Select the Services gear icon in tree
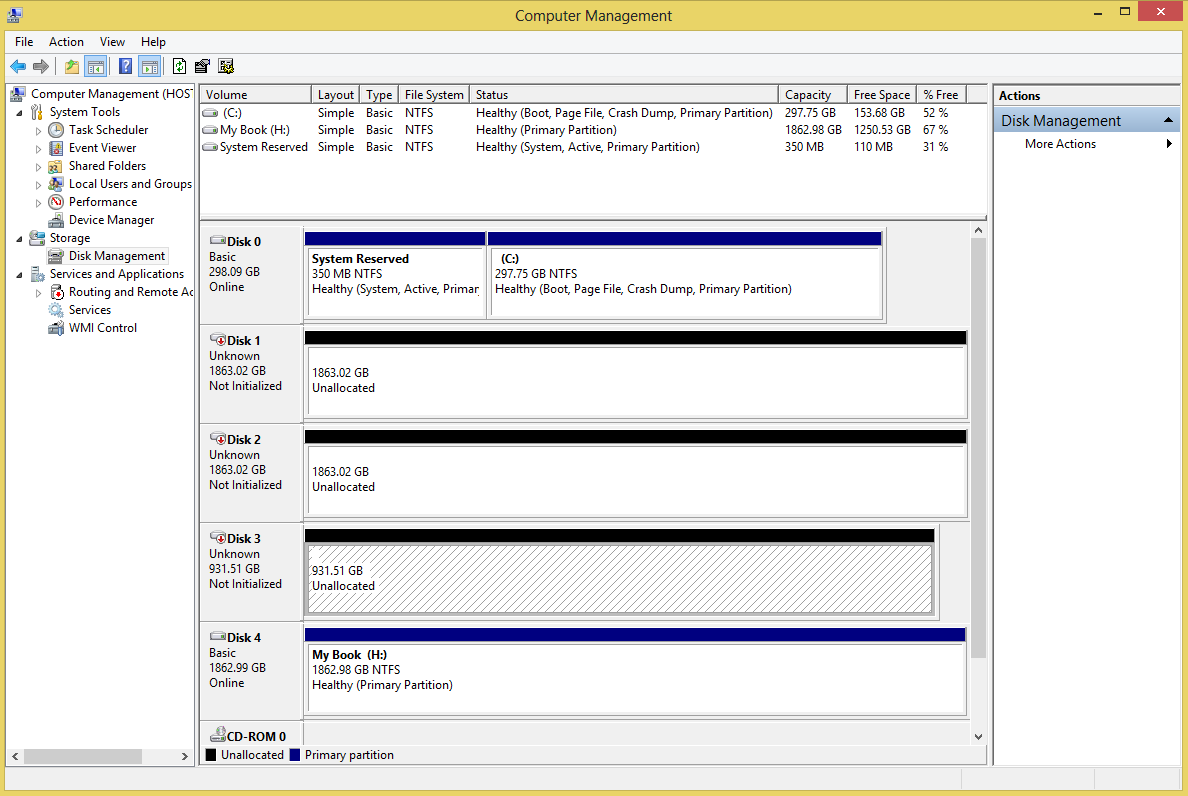This screenshot has width=1188, height=796. 55,310
